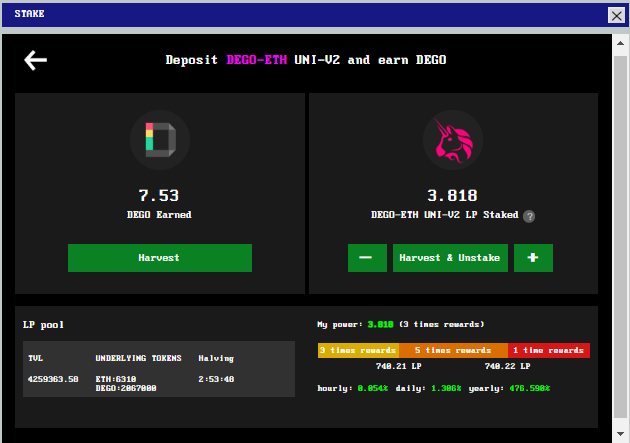Click the halving countdown 2:53:40
630x443 pixels.
point(216,379)
